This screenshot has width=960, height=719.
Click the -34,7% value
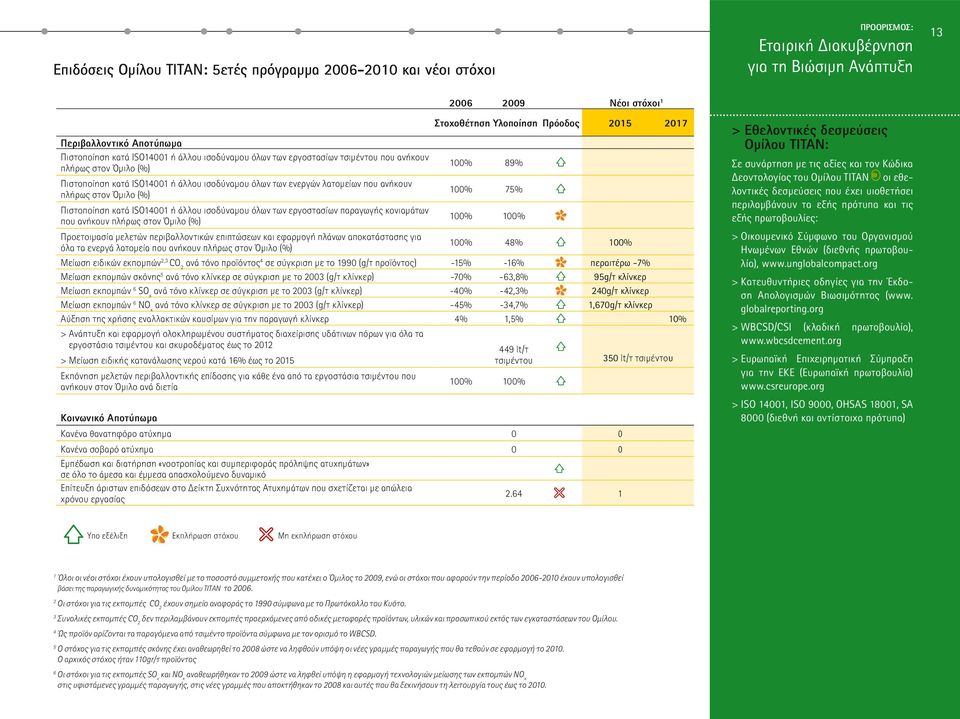point(513,305)
